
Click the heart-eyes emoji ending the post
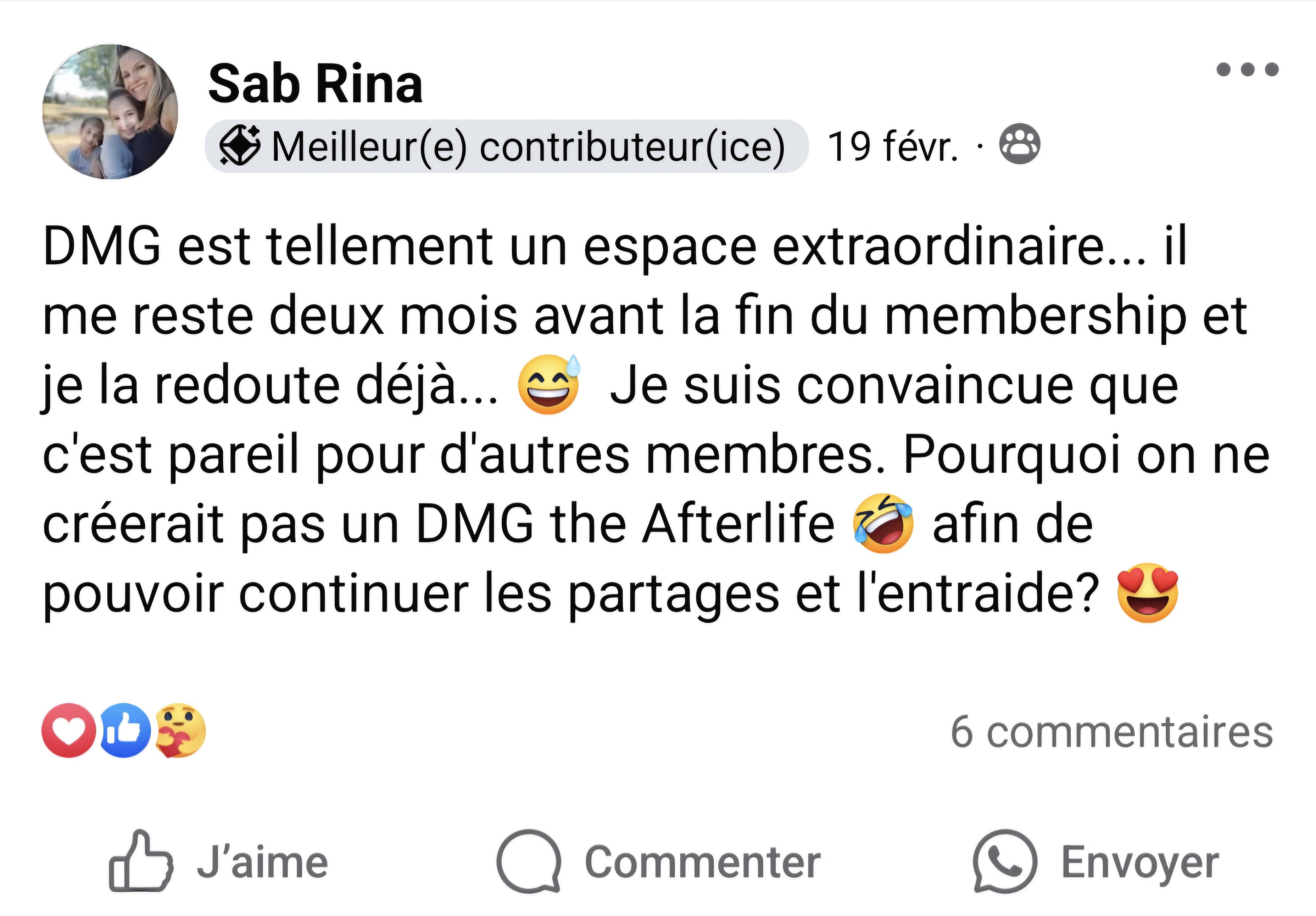[1148, 593]
